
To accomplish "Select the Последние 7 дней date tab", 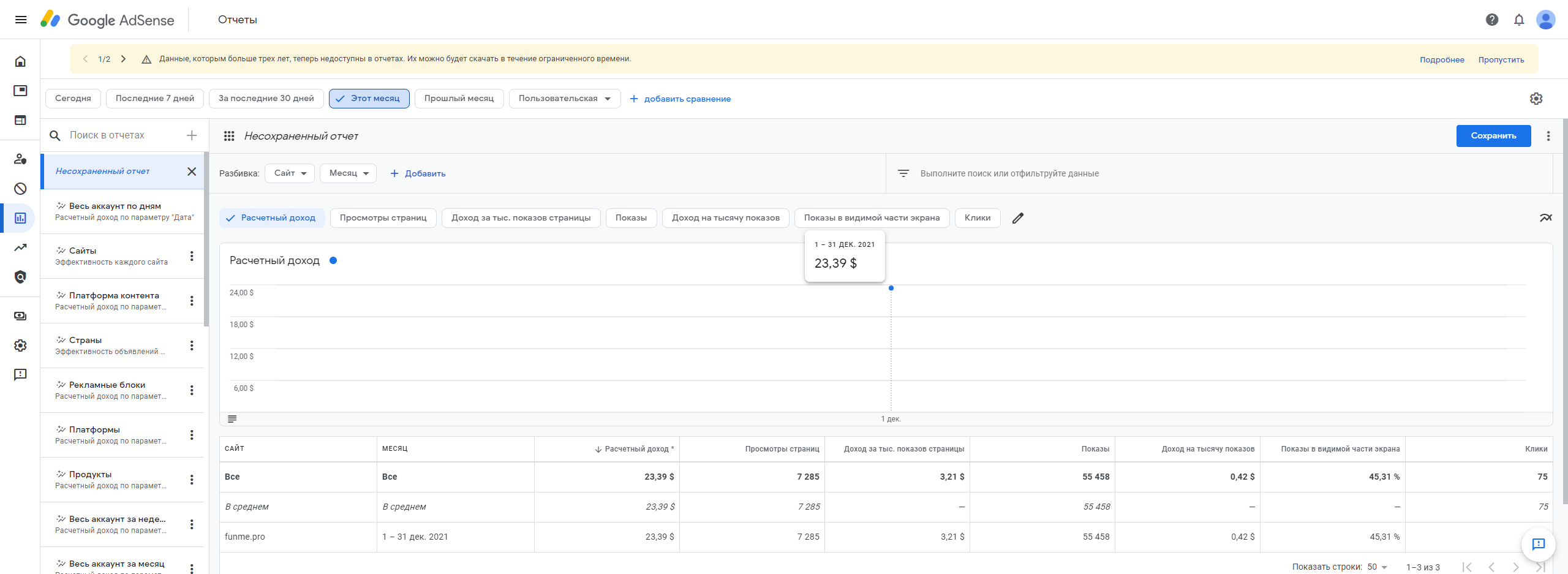I will (154, 99).
